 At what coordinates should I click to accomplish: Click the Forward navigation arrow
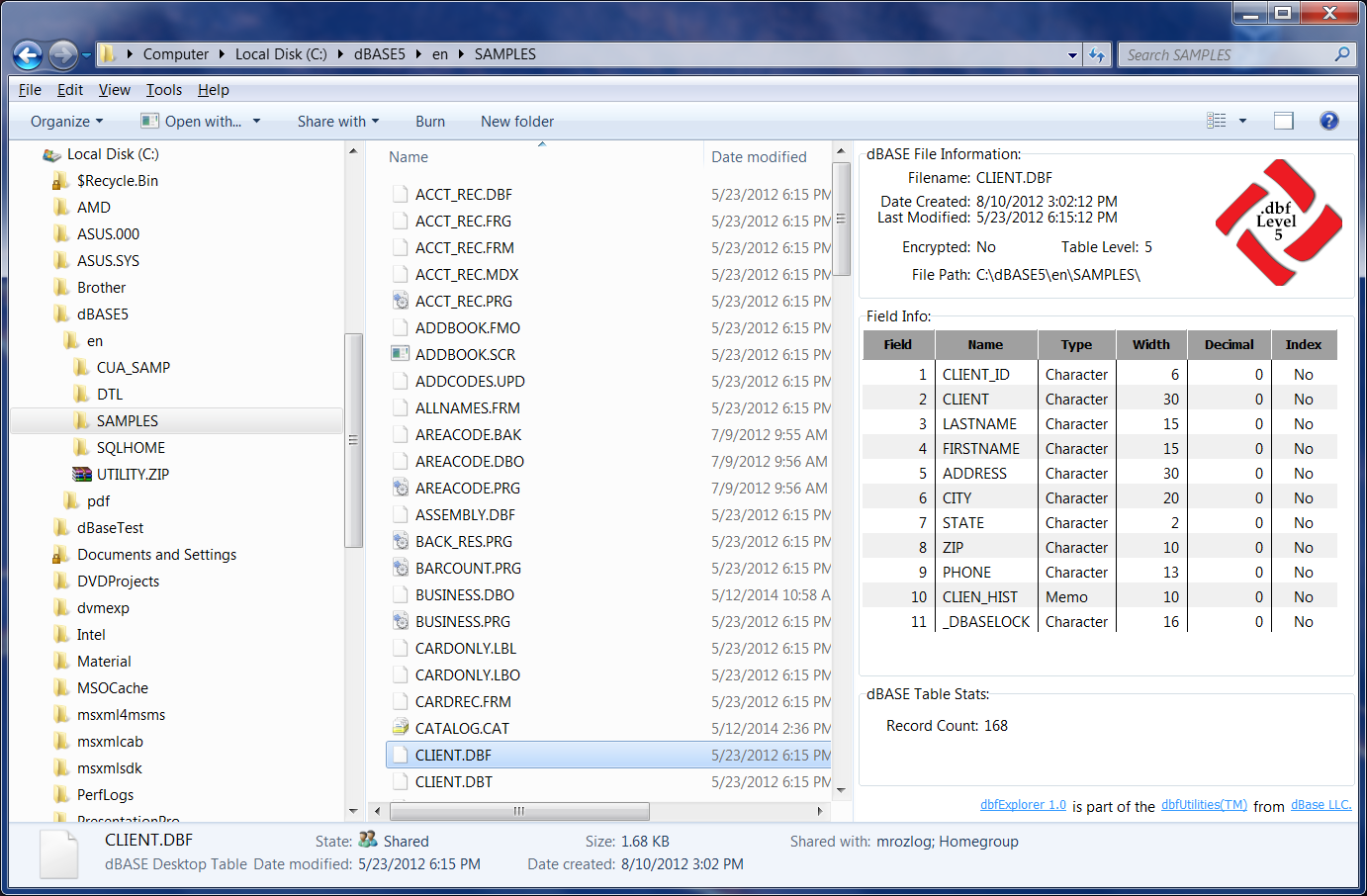point(63,55)
